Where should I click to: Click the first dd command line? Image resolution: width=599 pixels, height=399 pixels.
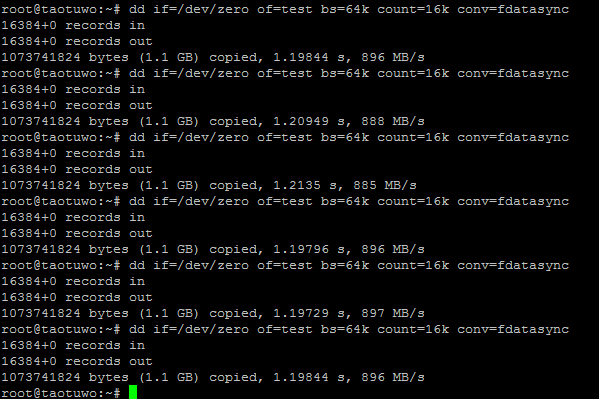click(x=285, y=9)
